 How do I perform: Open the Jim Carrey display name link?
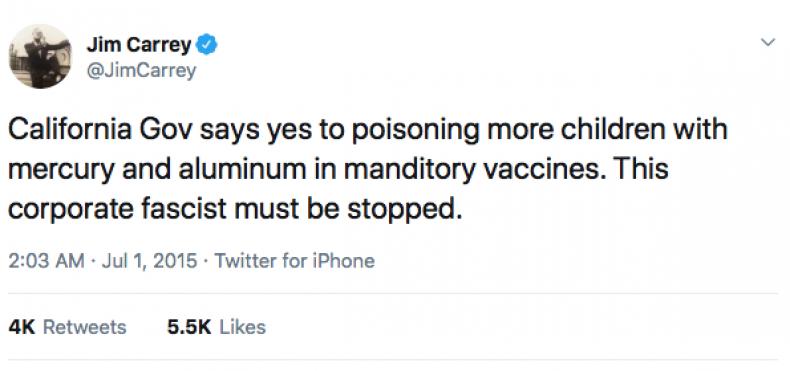(x=139, y=46)
